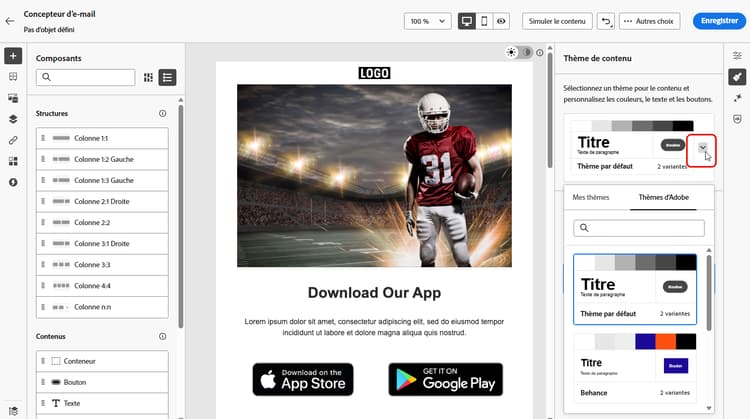The height and width of the screenshot is (419, 750).
Task: Click the football player hero image
Action: tap(374, 176)
